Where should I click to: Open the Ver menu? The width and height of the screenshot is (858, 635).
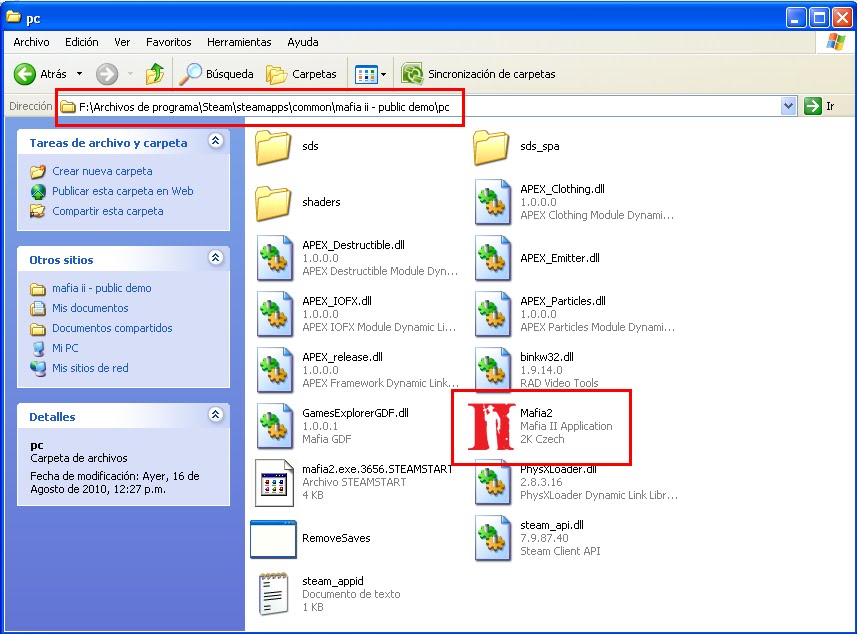122,42
